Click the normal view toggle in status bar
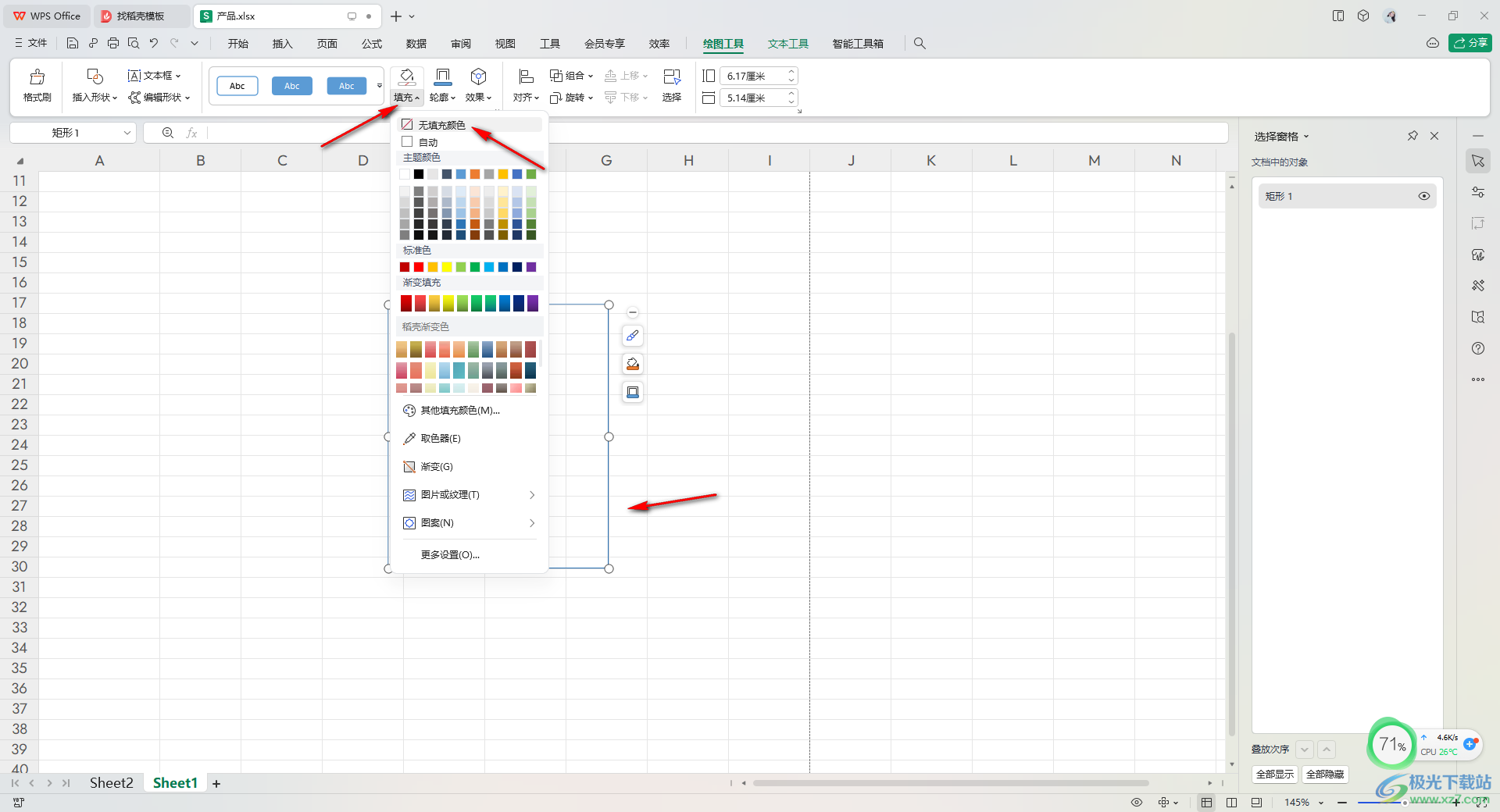Screen dimensions: 1500x812 [x=1207, y=803]
